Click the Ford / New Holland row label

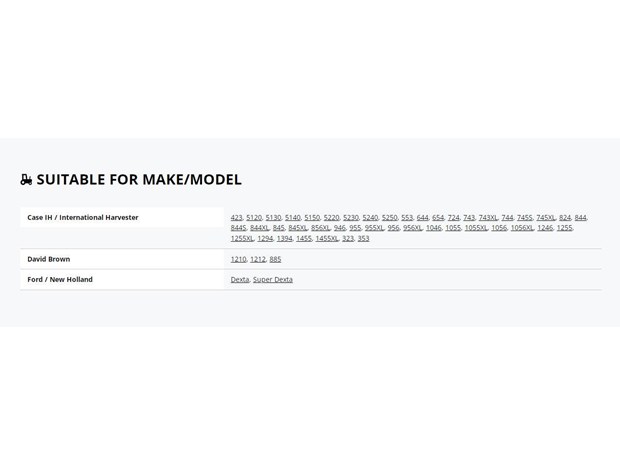tap(60, 280)
